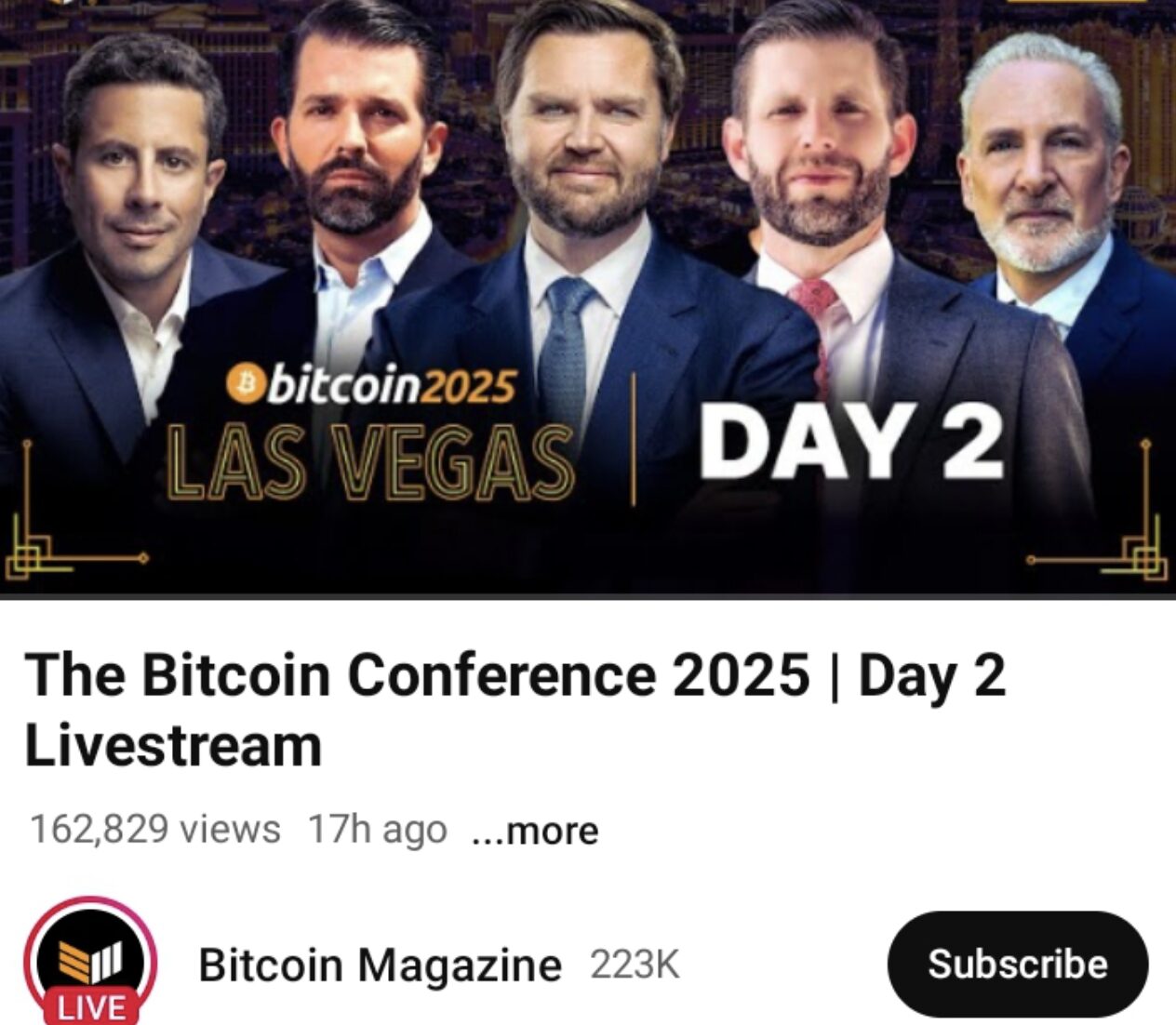
Task: Tap the red LIVE badge on avatar
Action: click(91, 1007)
